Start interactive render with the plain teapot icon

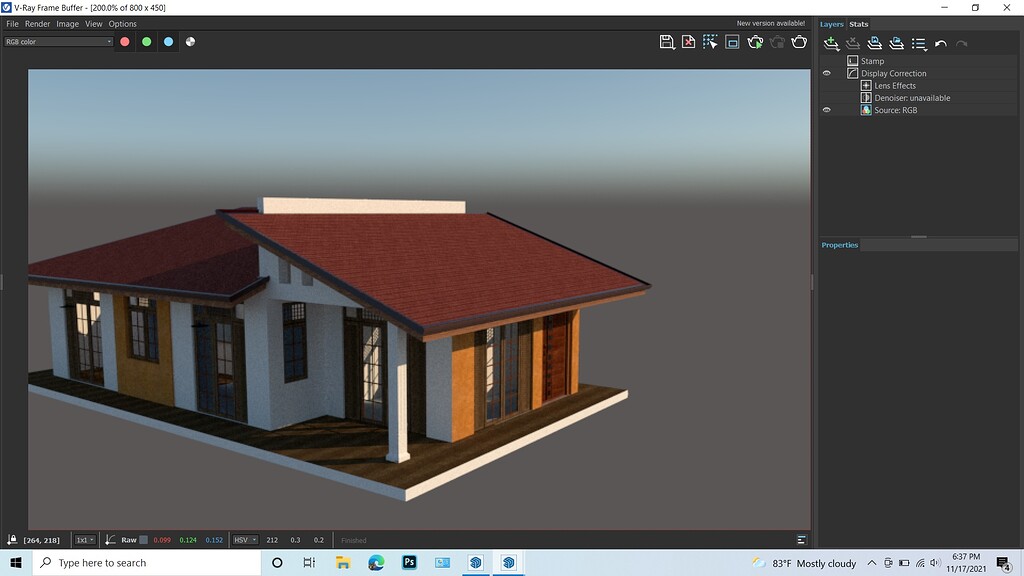[x=800, y=42]
